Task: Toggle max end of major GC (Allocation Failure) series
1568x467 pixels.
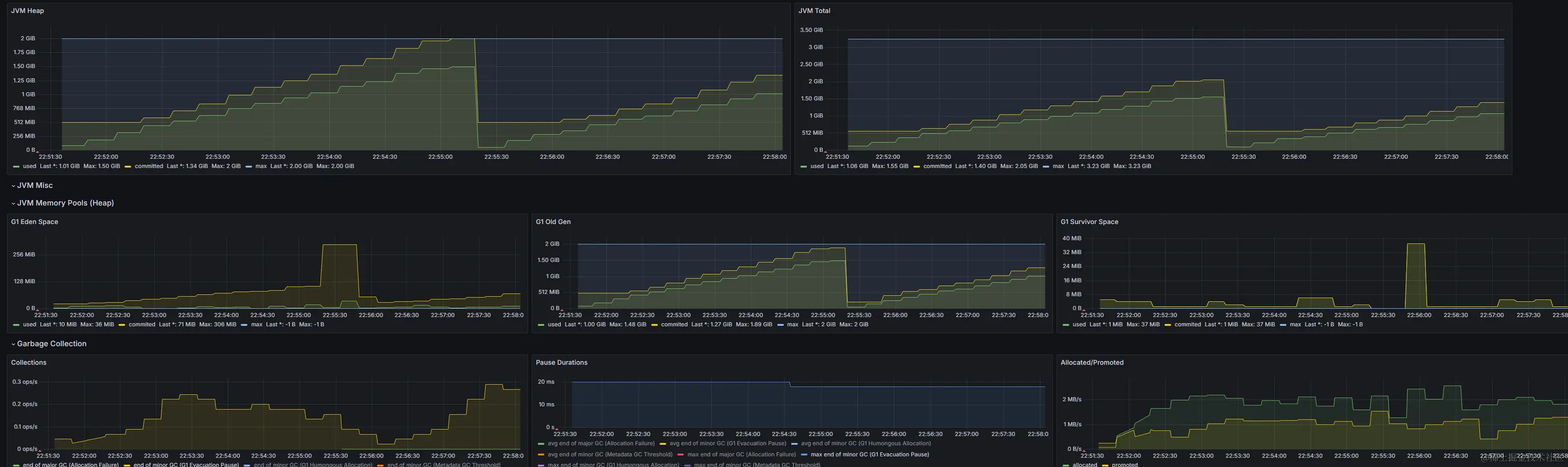Action: (x=741, y=454)
